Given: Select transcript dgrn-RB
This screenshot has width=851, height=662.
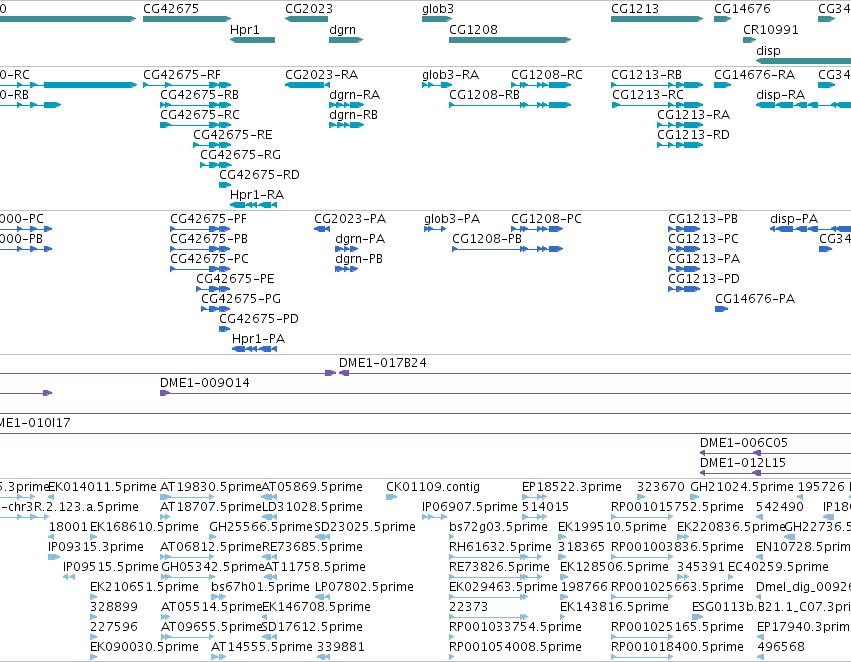Looking at the screenshot, I should pyautogui.click(x=346, y=125).
